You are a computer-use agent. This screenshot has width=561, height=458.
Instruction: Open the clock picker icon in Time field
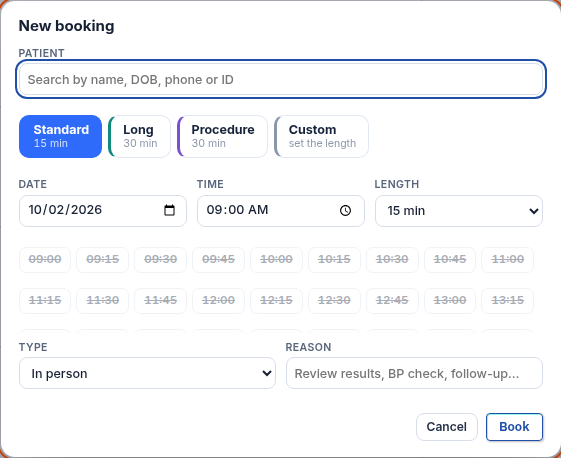click(x=345, y=210)
